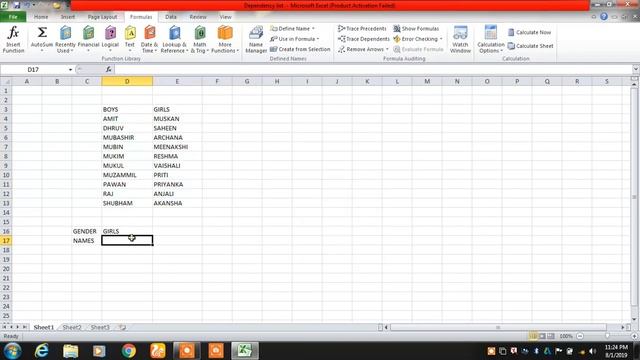Image resolution: width=640 pixels, height=360 pixels.
Task: Click the zoom in plus button
Action: (x=634, y=336)
